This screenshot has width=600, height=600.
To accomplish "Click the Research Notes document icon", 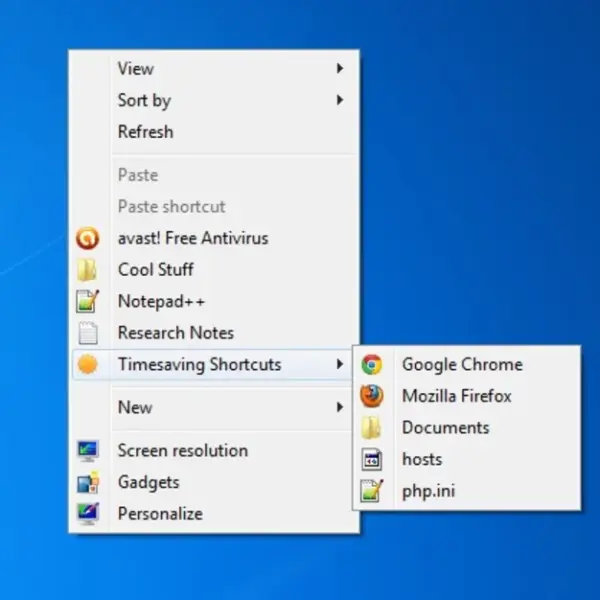I will point(88,333).
